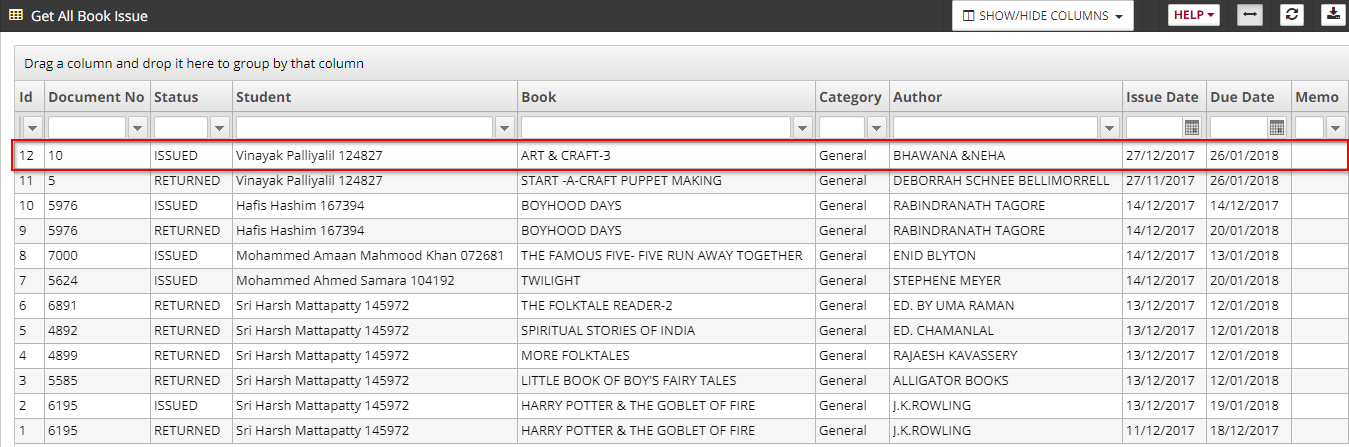Click THE FAMOUS FIVE book cell
Image resolution: width=1349 pixels, height=447 pixels.
[666, 255]
